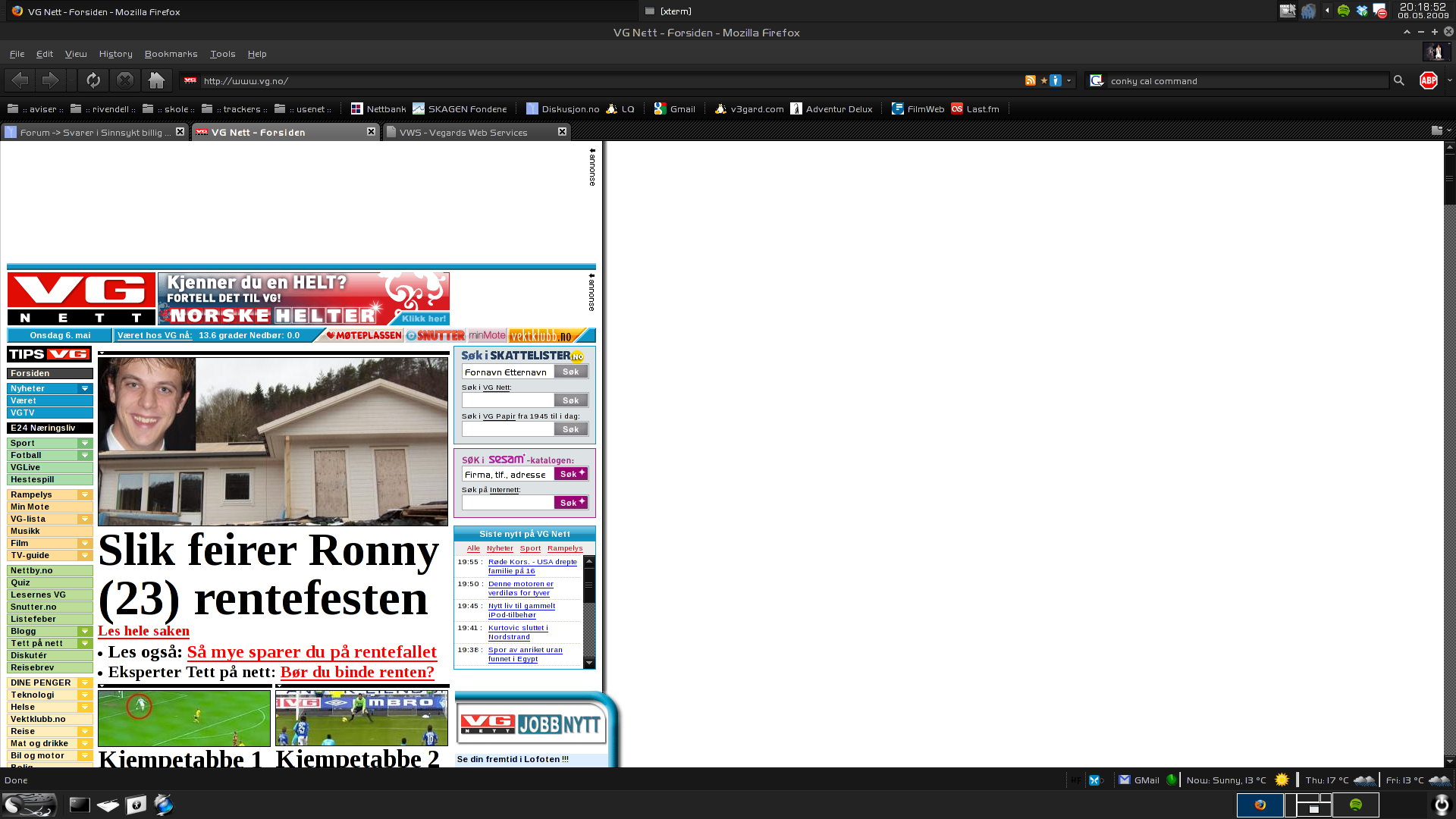Open Dropbox tray icon
Image resolution: width=1456 pixels, height=819 pixels.
coord(1362,11)
